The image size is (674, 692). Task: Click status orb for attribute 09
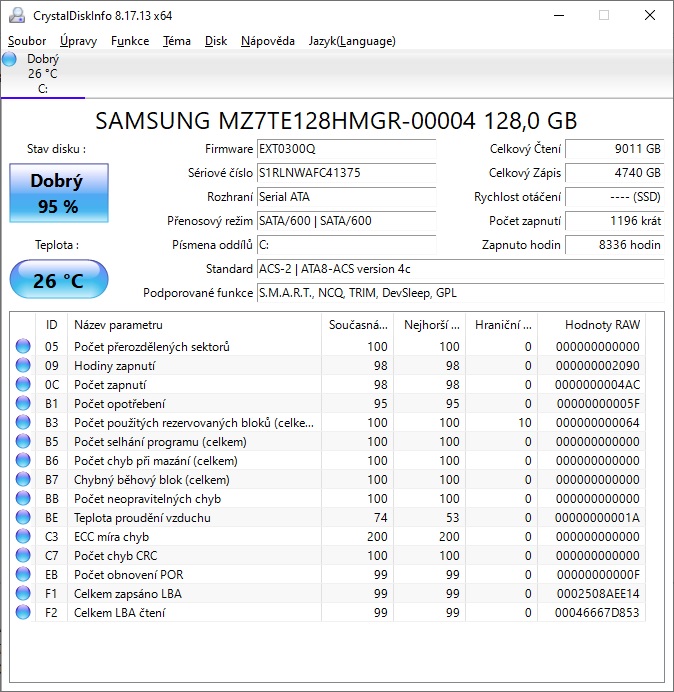click(x=23, y=365)
